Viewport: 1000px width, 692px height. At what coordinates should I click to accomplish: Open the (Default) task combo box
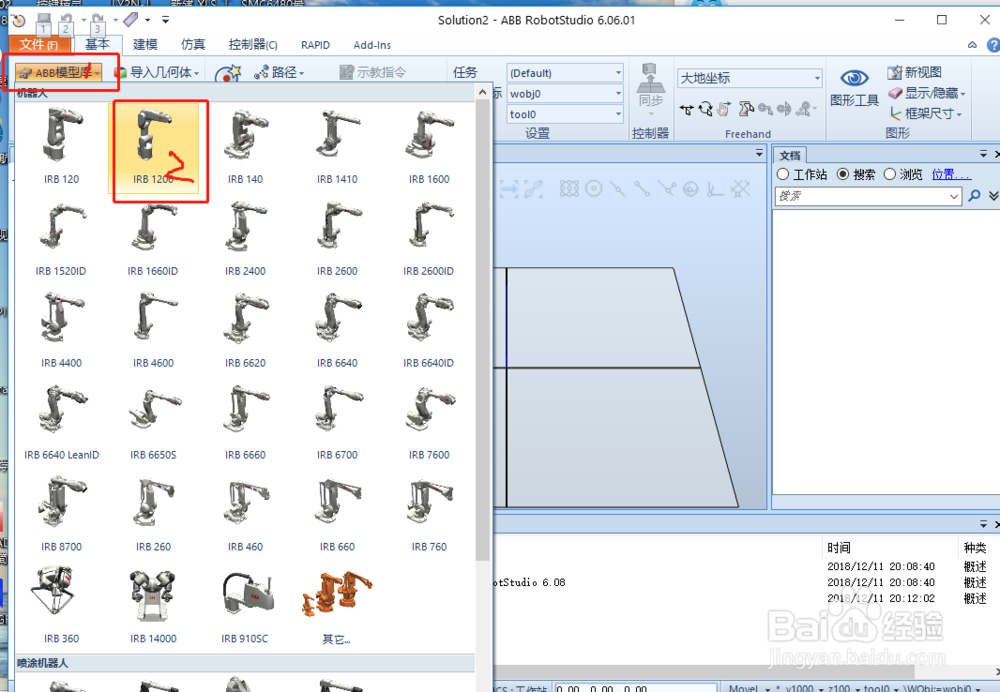[565, 73]
